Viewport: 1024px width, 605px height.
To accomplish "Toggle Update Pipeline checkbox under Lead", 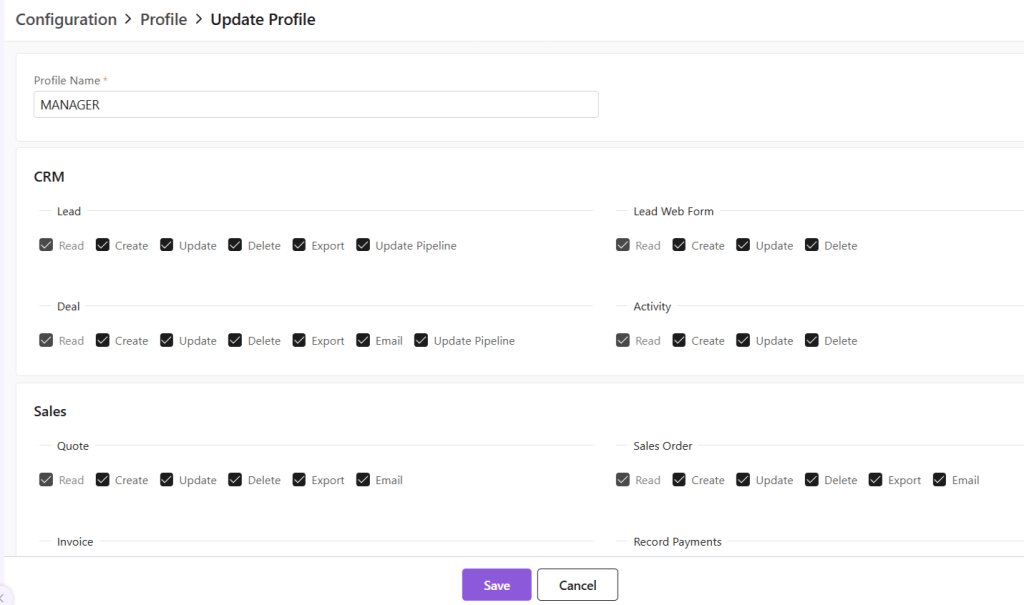I will [363, 245].
